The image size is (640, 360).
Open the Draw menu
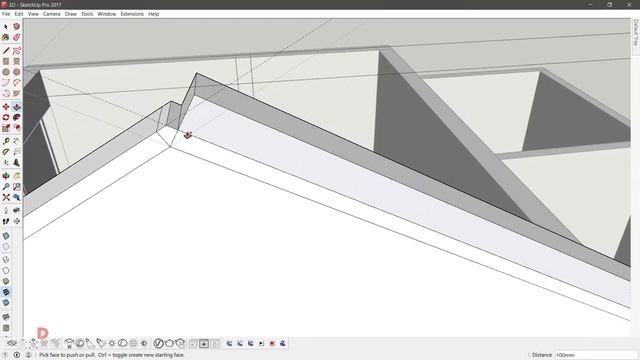[x=71, y=14]
